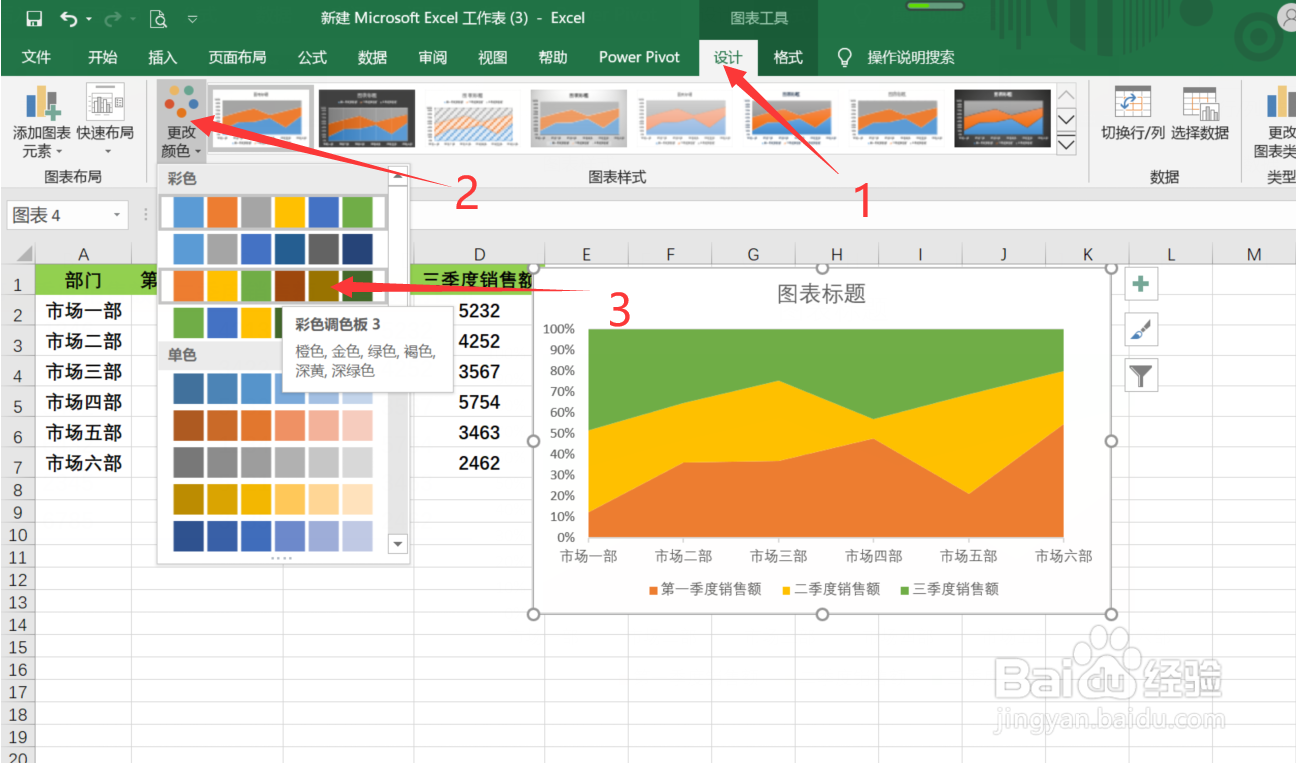Click the chart elements plus icon
The image size is (1296, 763).
(x=1140, y=284)
